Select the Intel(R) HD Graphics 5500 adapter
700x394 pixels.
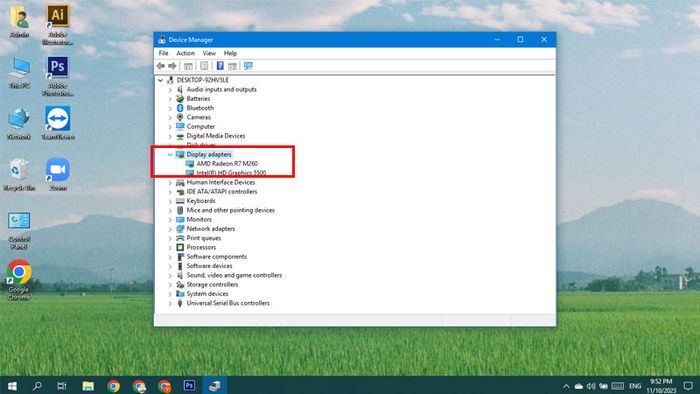[x=231, y=173]
